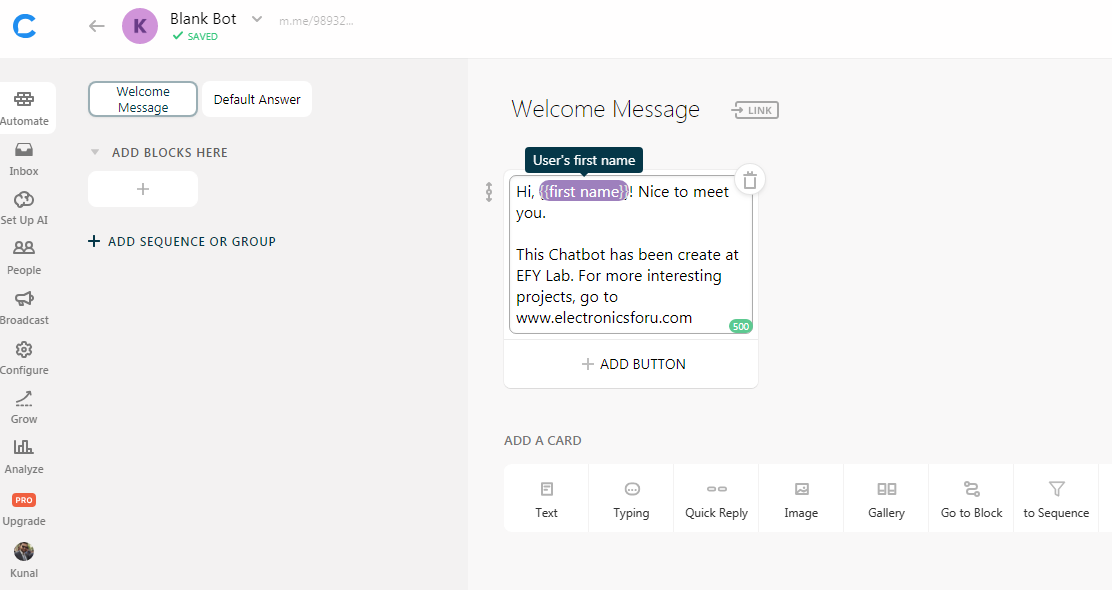Open the Automate section in sidebar
1114x590 pixels.
pos(24,108)
